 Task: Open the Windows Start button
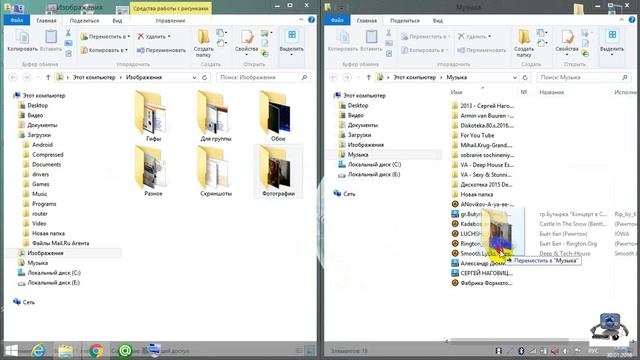point(11,350)
